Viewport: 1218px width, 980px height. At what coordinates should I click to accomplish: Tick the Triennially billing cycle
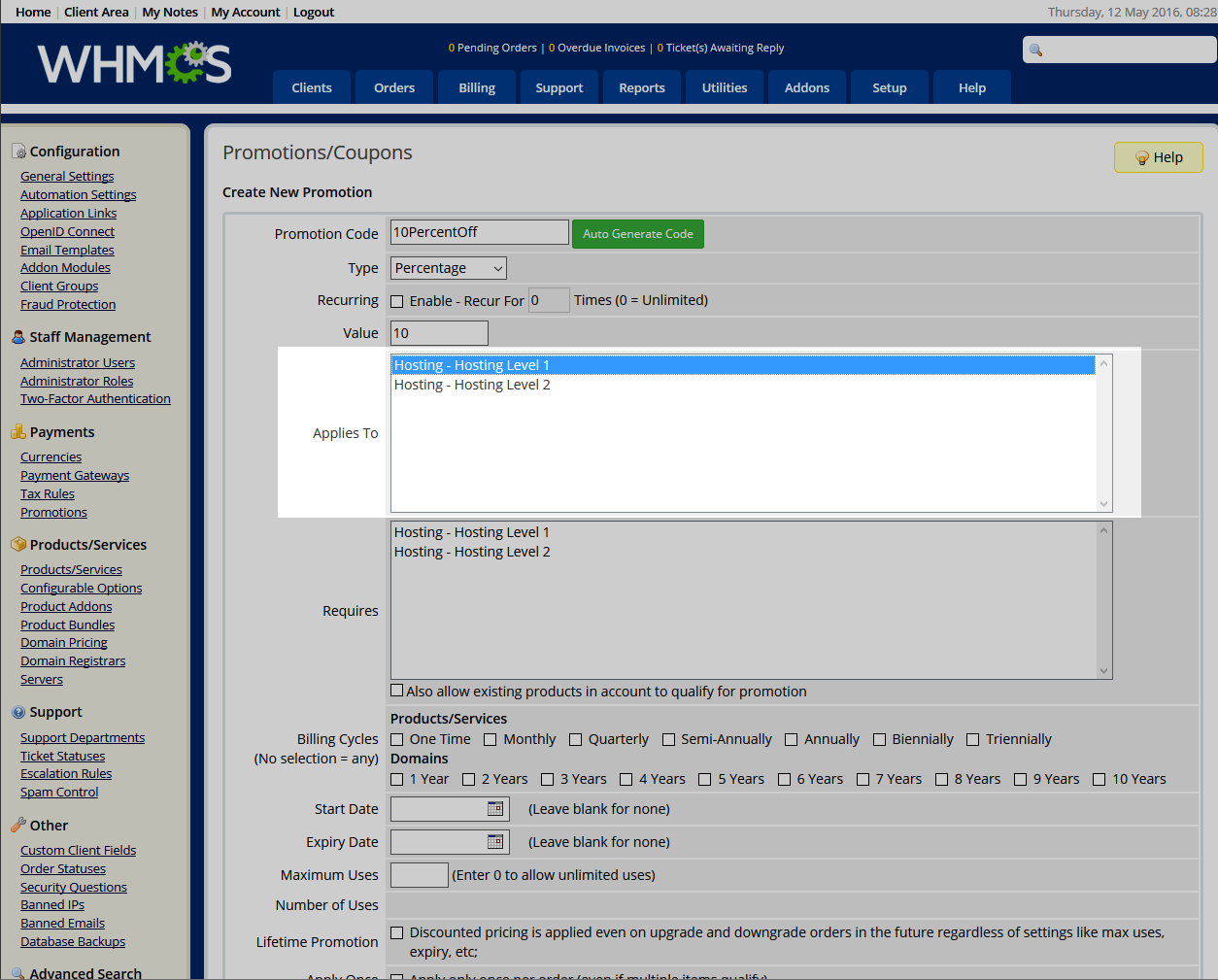(973, 740)
